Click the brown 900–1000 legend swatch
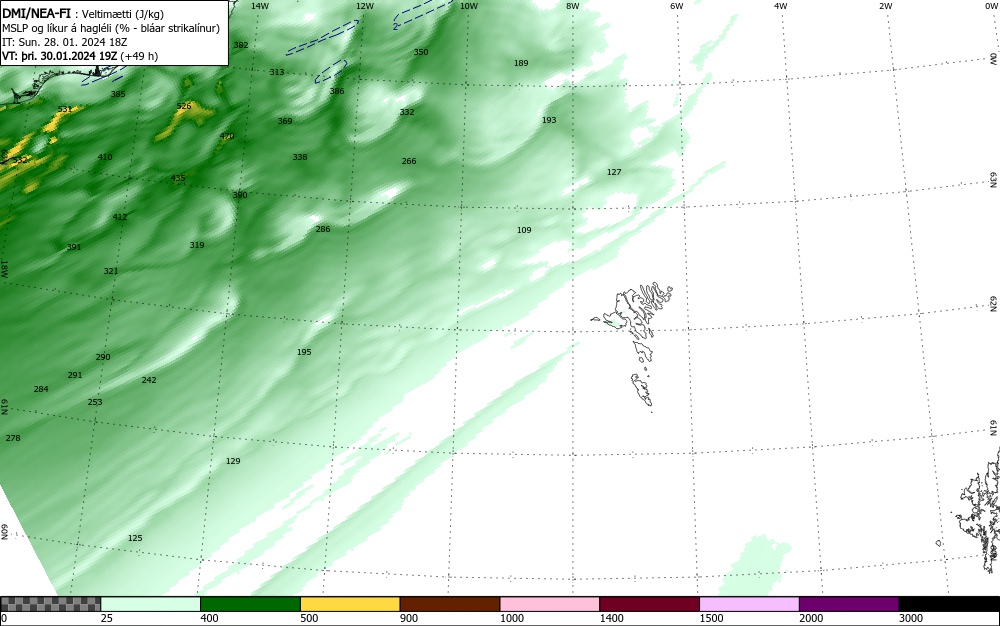1000x626 pixels. [450, 604]
